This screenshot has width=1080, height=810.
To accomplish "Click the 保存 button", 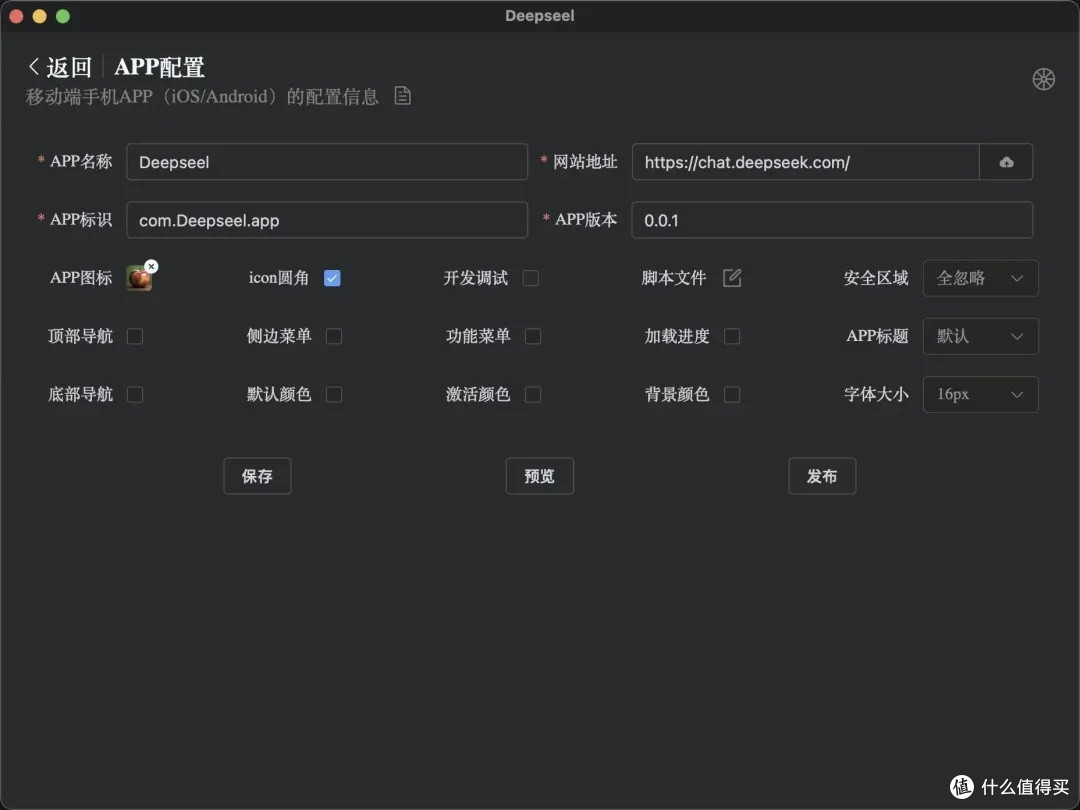I will coord(257,476).
